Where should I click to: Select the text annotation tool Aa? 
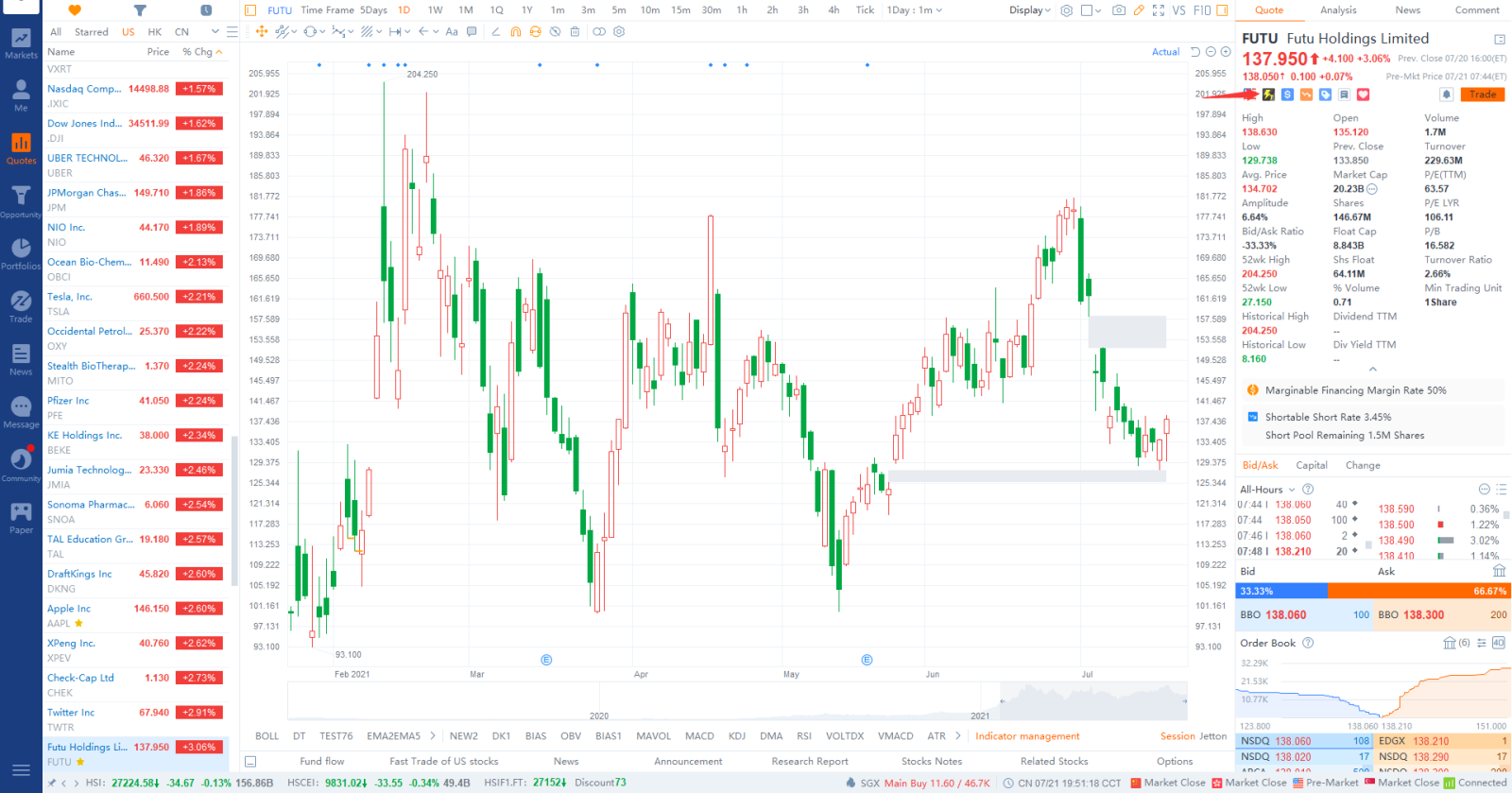[x=452, y=32]
